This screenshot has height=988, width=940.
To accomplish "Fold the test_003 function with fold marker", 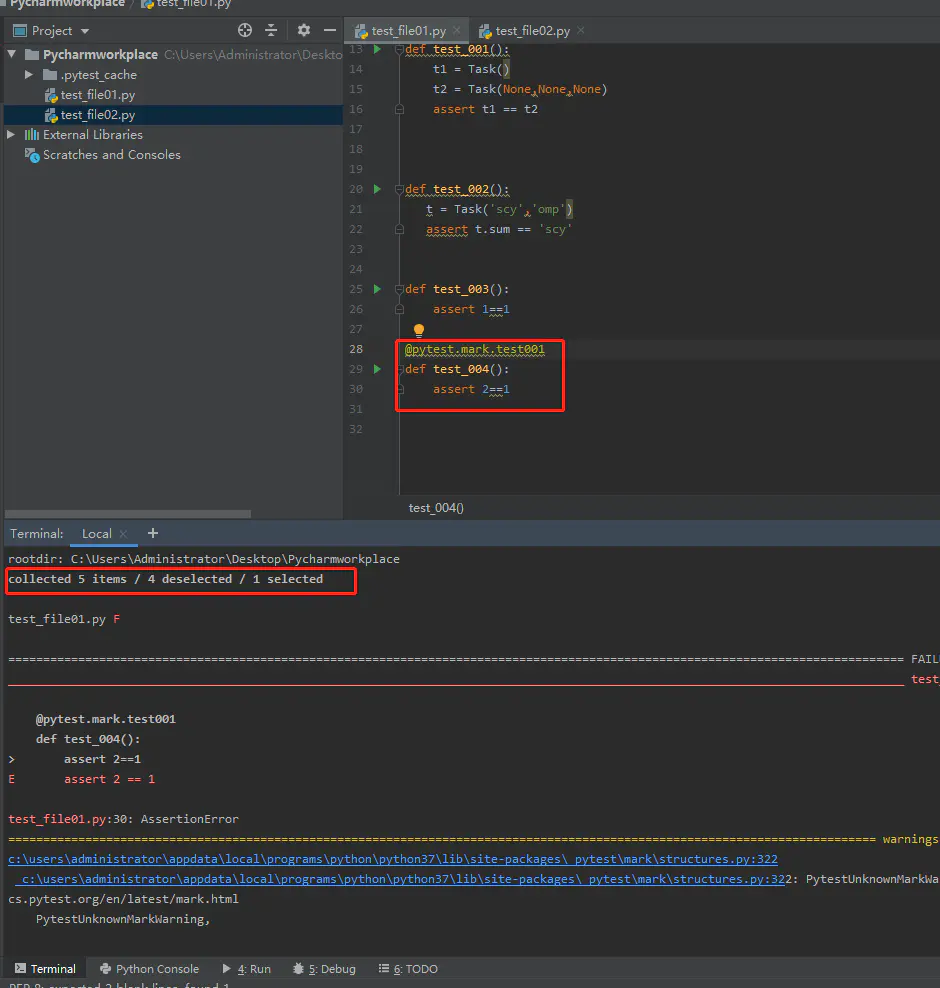I will [399, 289].
